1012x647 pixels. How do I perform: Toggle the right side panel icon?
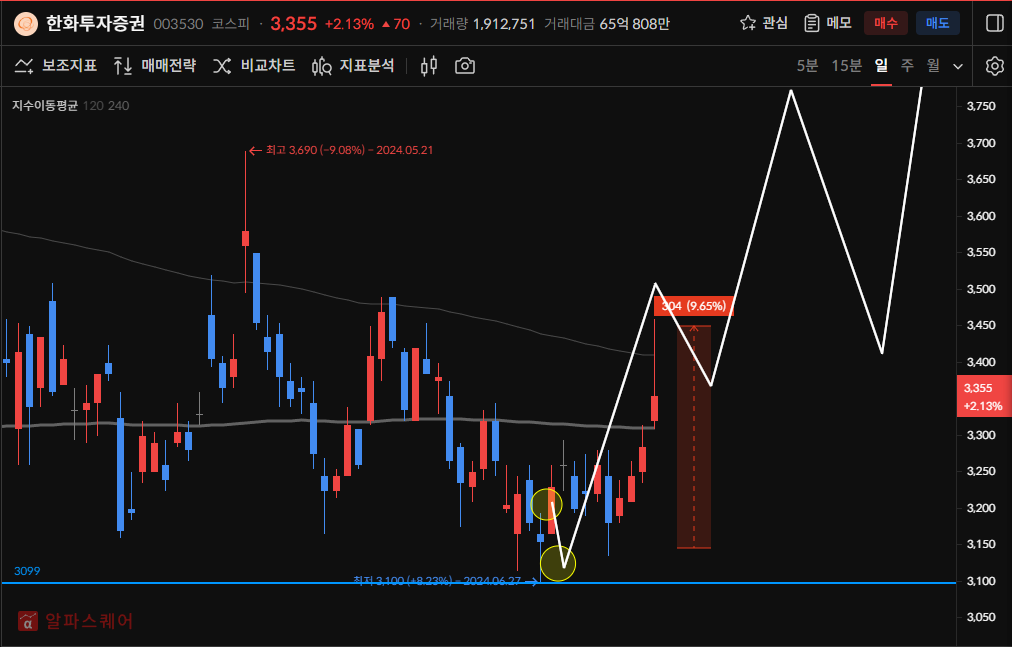pos(995,23)
